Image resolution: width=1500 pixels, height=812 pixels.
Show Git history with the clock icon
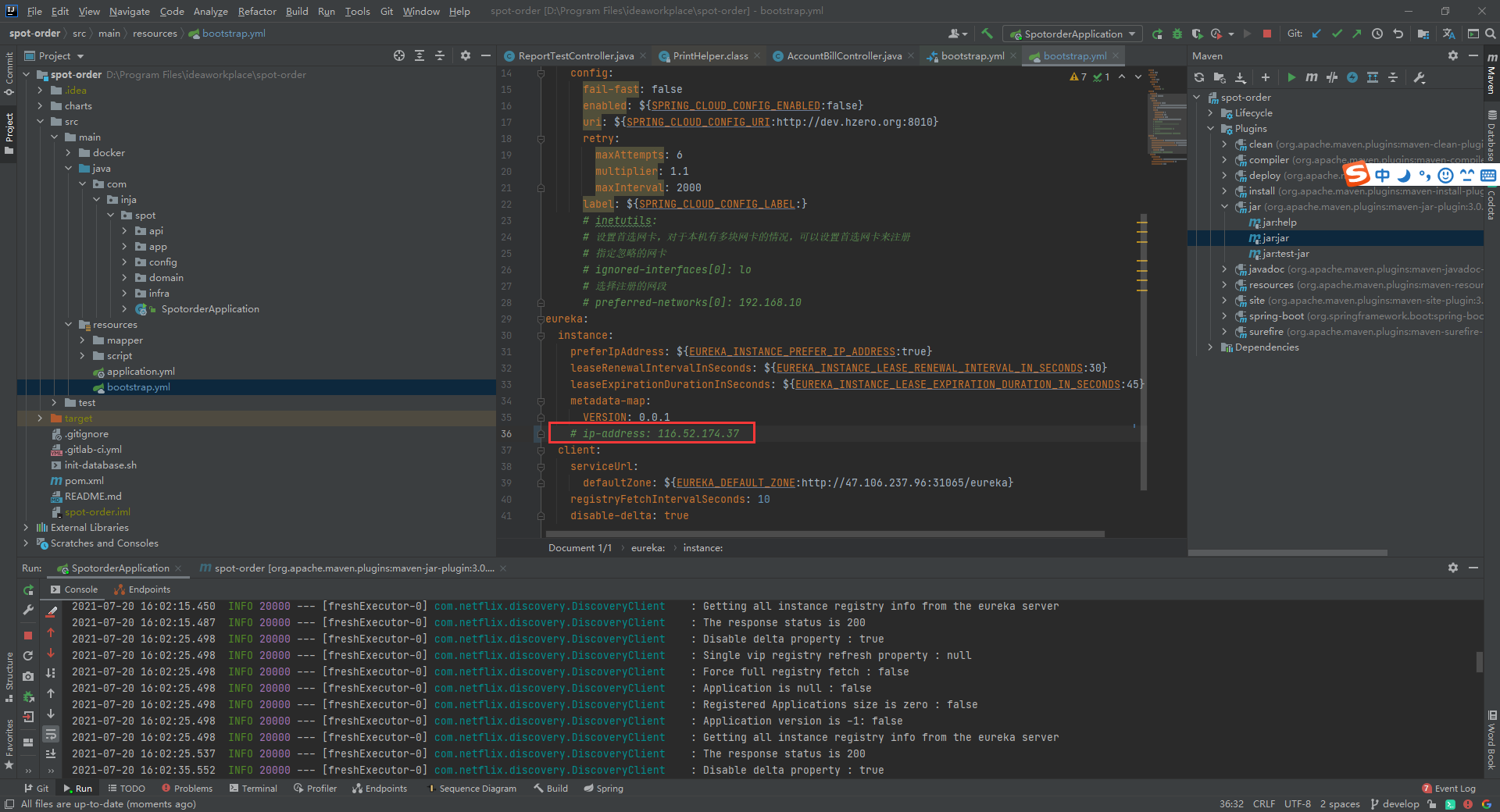1377,34
